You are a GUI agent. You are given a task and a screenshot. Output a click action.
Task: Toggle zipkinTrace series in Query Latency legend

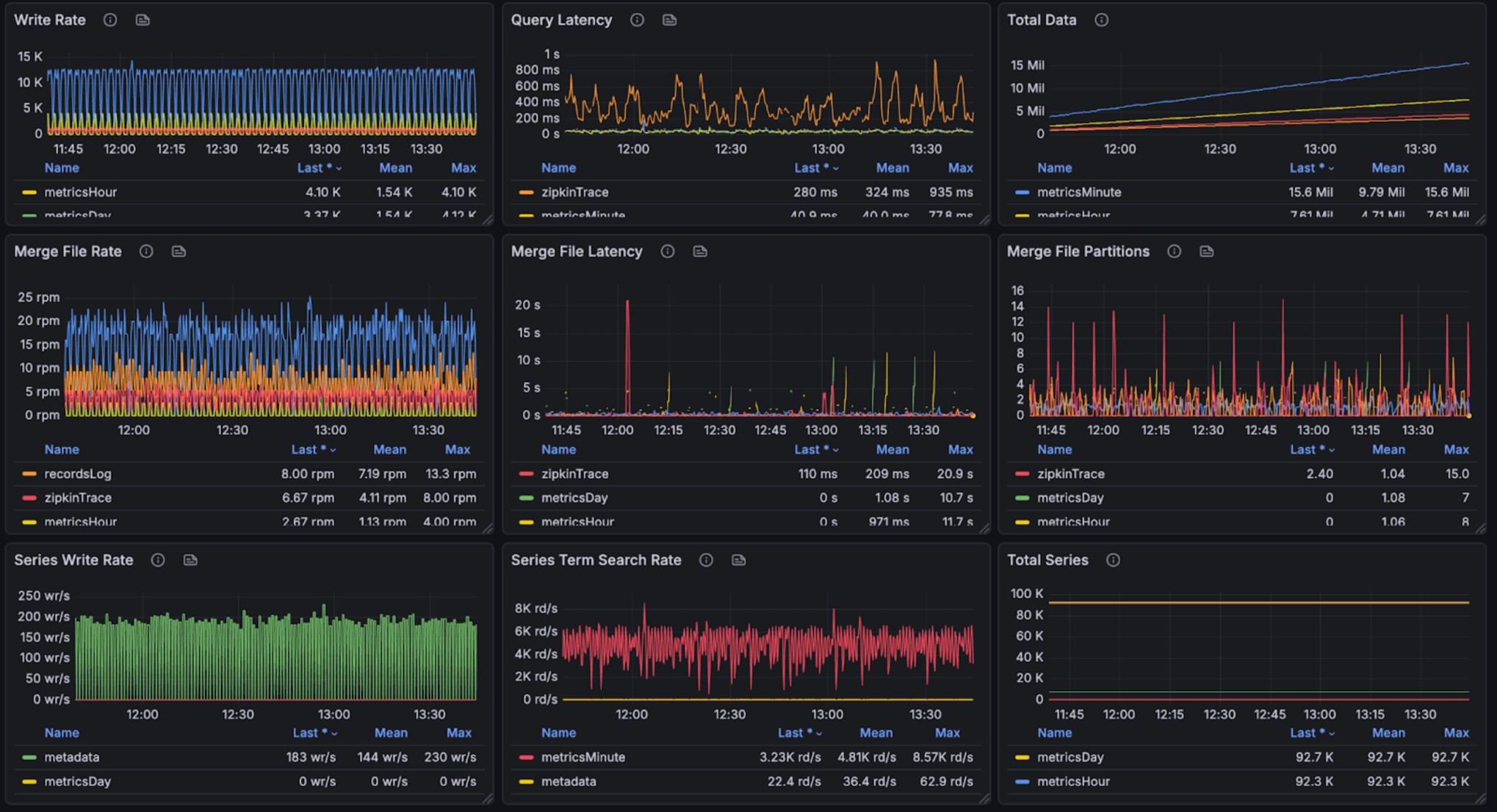tap(574, 192)
